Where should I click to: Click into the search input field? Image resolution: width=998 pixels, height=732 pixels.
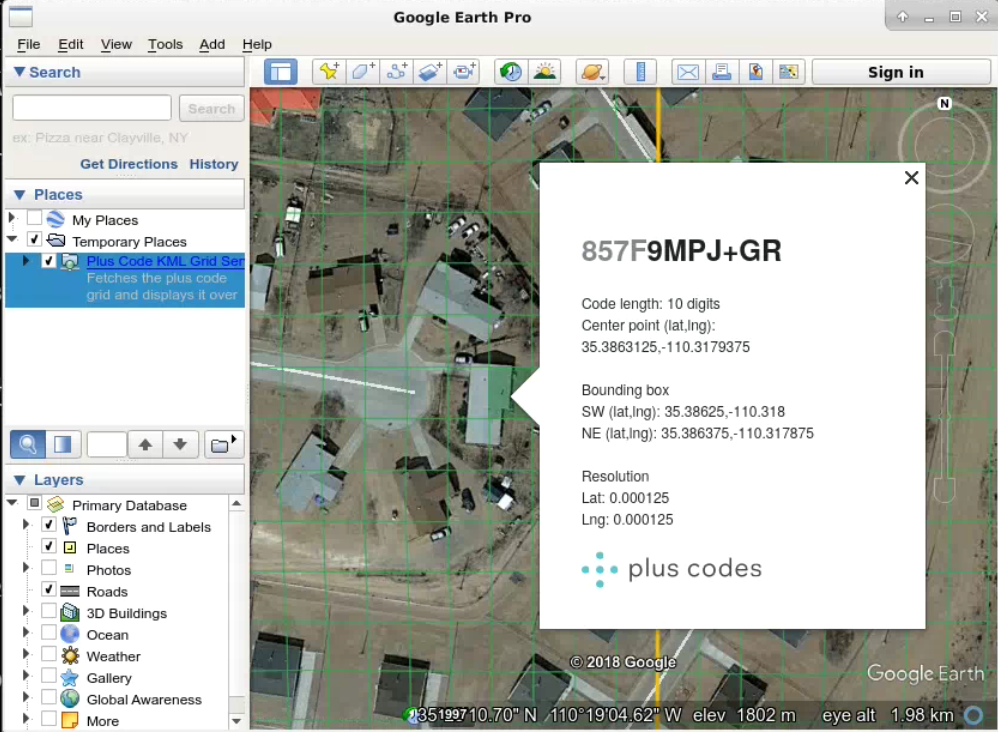click(92, 108)
